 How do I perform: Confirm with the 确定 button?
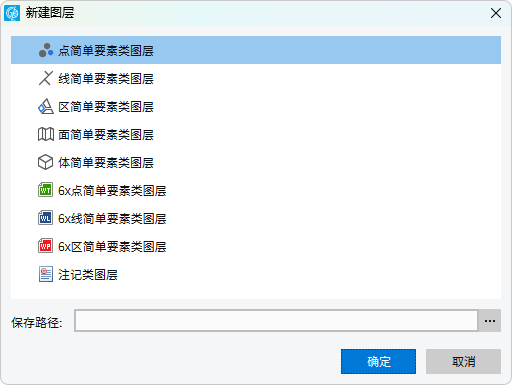click(x=378, y=361)
